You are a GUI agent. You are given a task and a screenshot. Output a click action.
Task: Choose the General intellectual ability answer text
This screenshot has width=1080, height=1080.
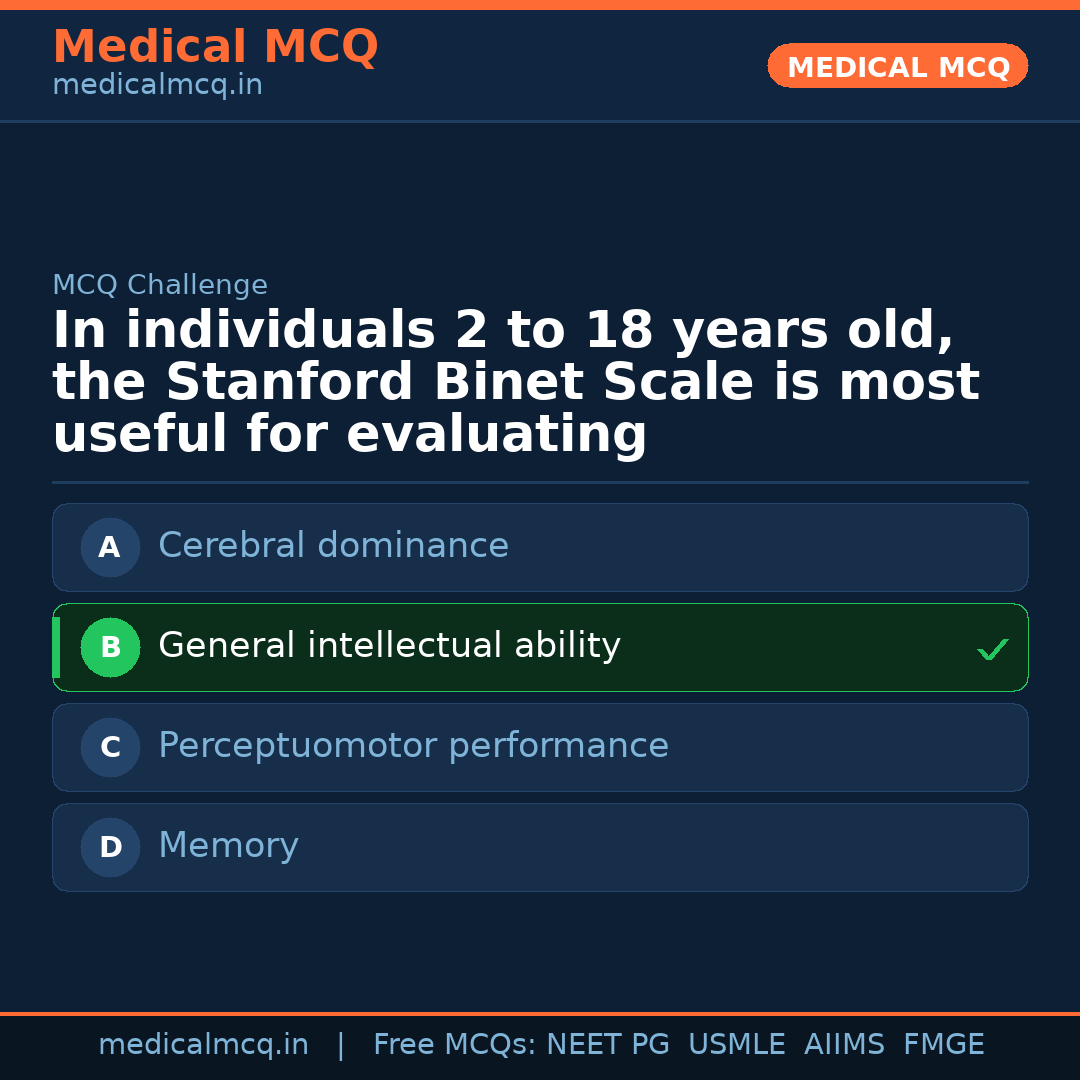coord(389,646)
